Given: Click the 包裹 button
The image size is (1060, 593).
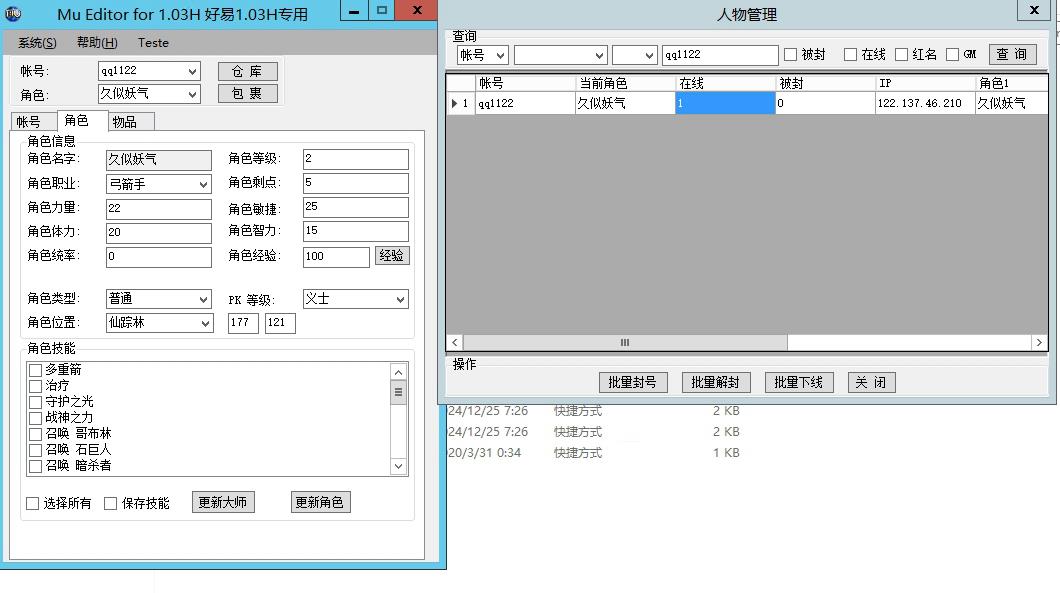Looking at the screenshot, I should [247, 93].
